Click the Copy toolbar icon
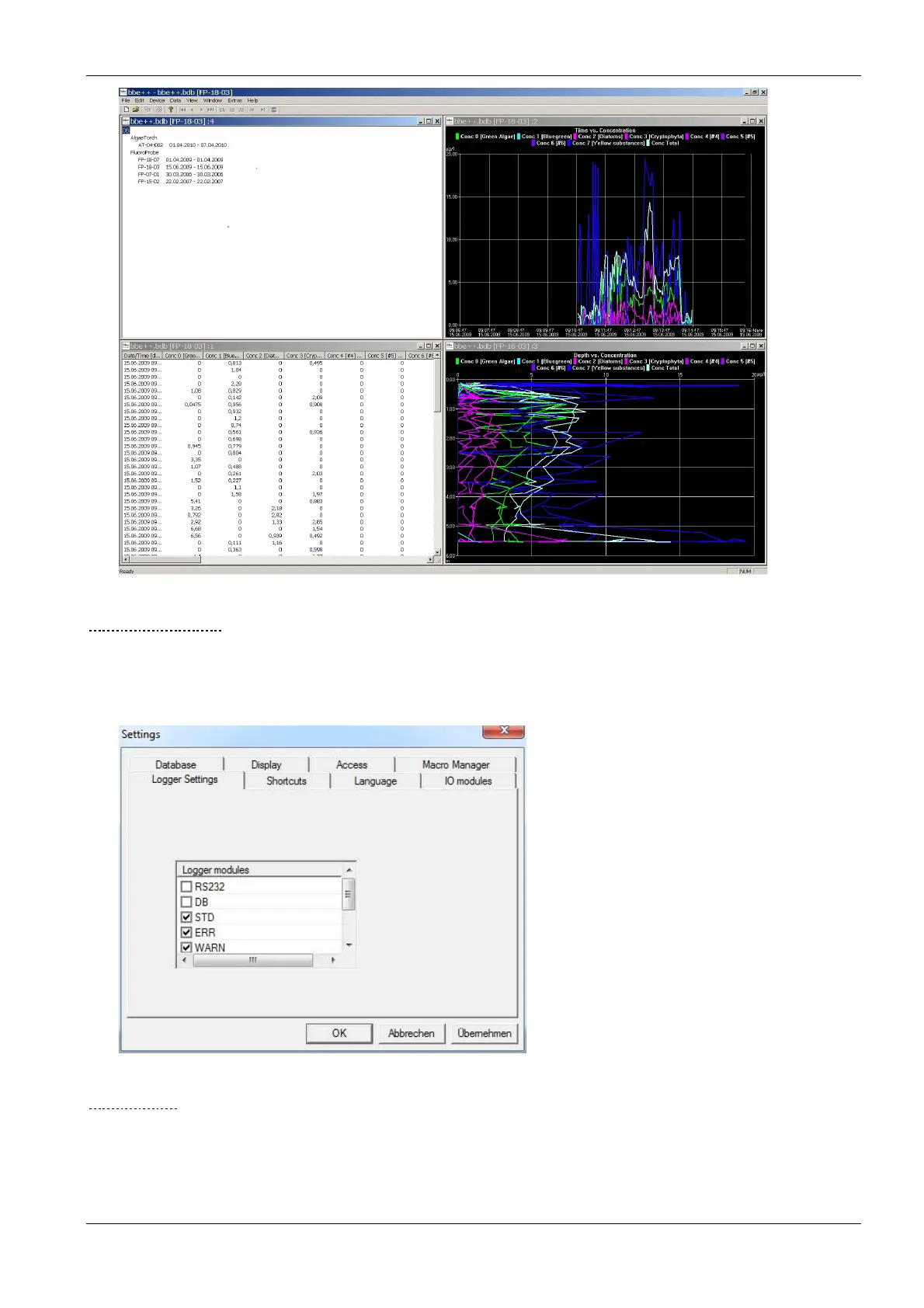Image resolution: width=924 pixels, height=1308 pixels. point(148,110)
